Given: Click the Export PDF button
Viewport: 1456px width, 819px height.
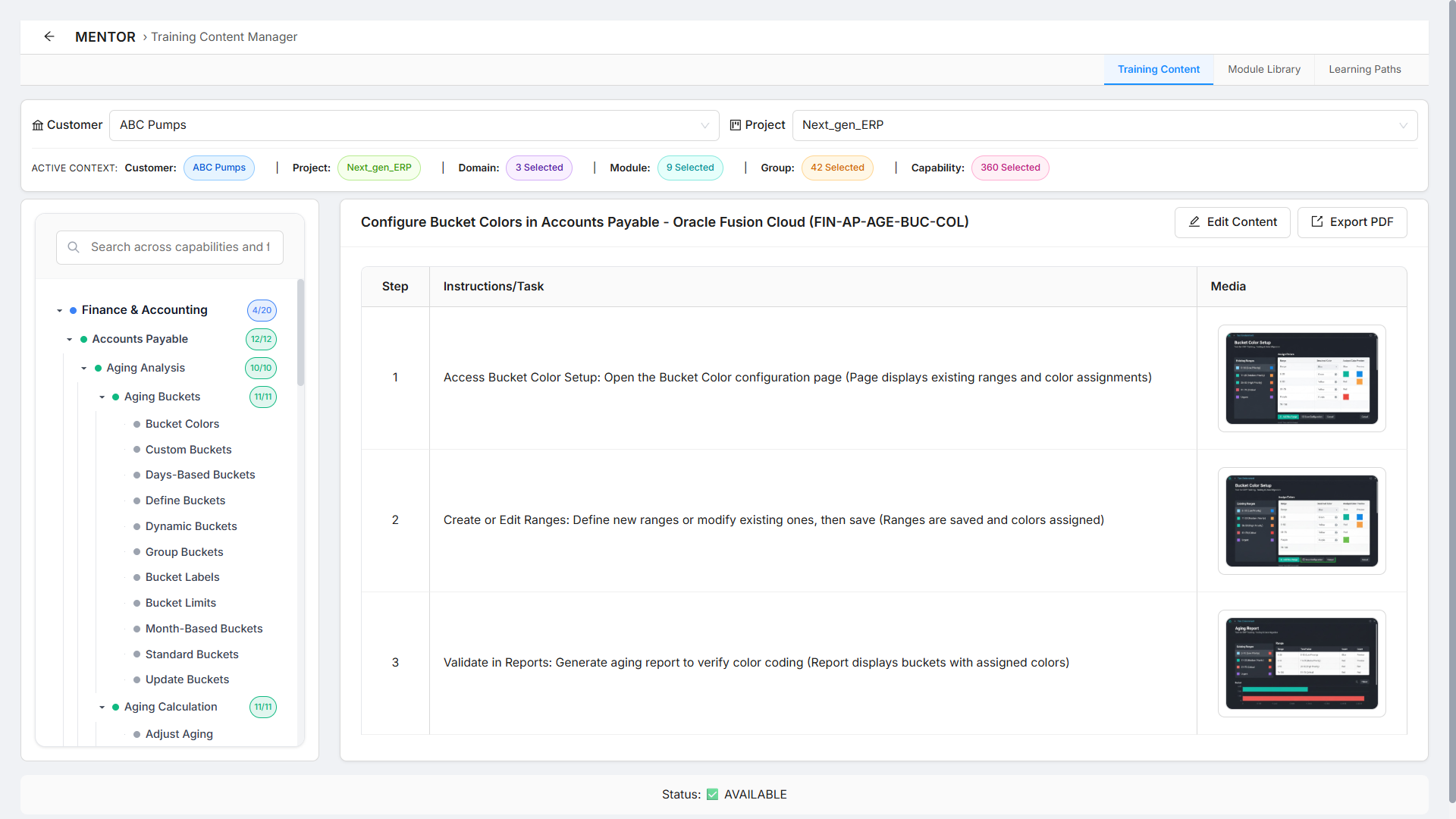Looking at the screenshot, I should point(1352,222).
